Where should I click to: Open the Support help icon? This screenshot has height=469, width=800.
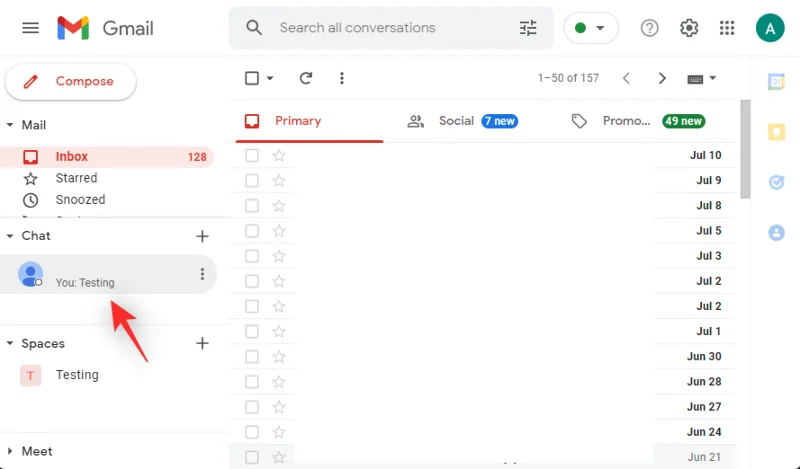pos(649,28)
